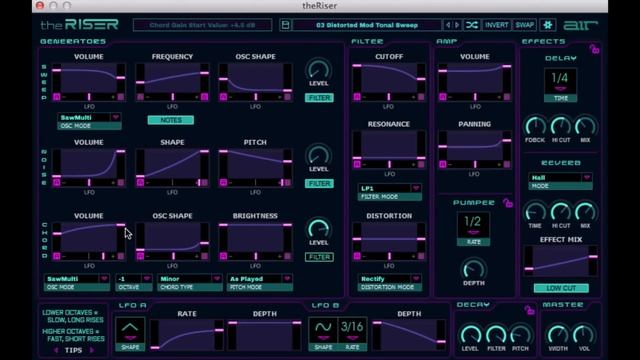The width and height of the screenshot is (640, 360).
Task: Click the Decay FILTER knob
Action: click(496, 334)
